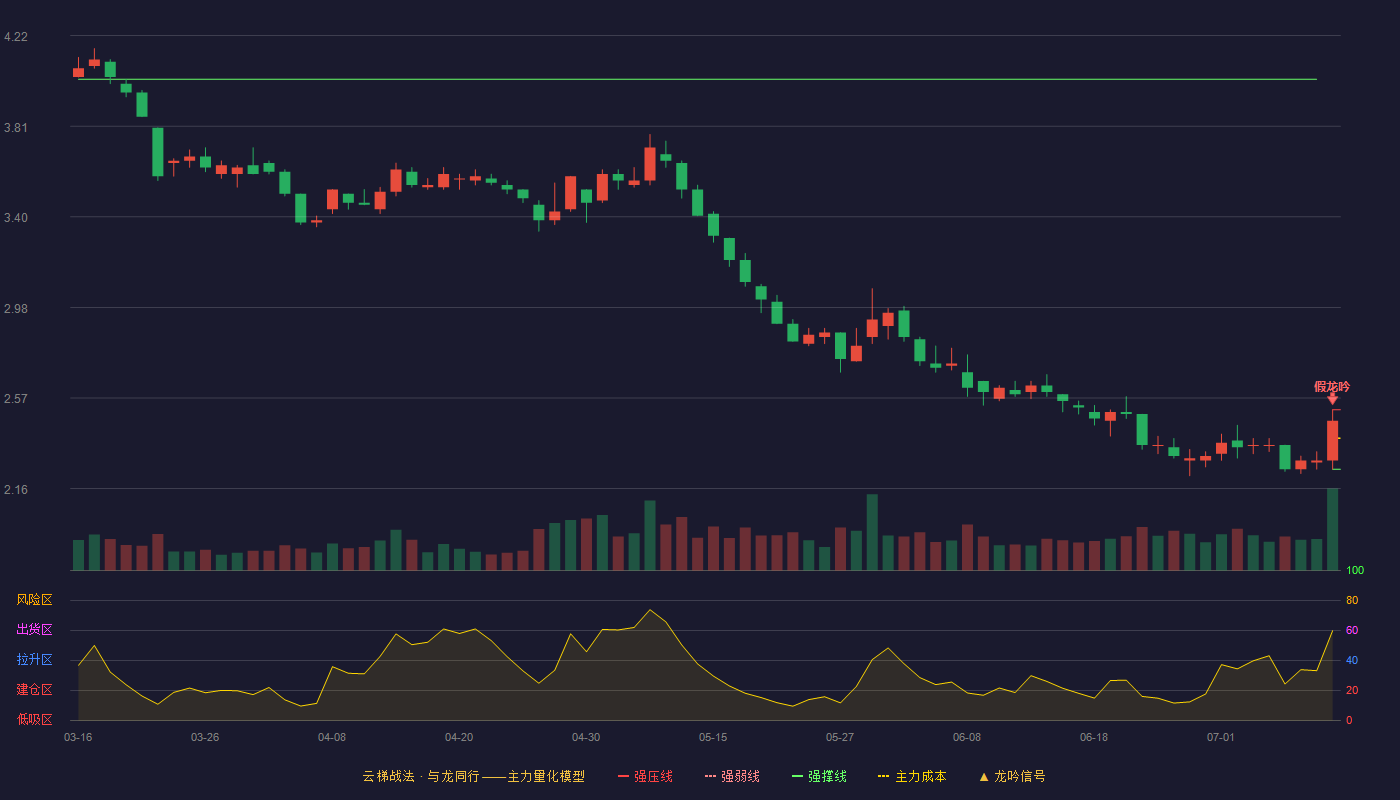Screen dimensions: 1400x800
Task: Click the 05-27 date label
Action: 840,737
